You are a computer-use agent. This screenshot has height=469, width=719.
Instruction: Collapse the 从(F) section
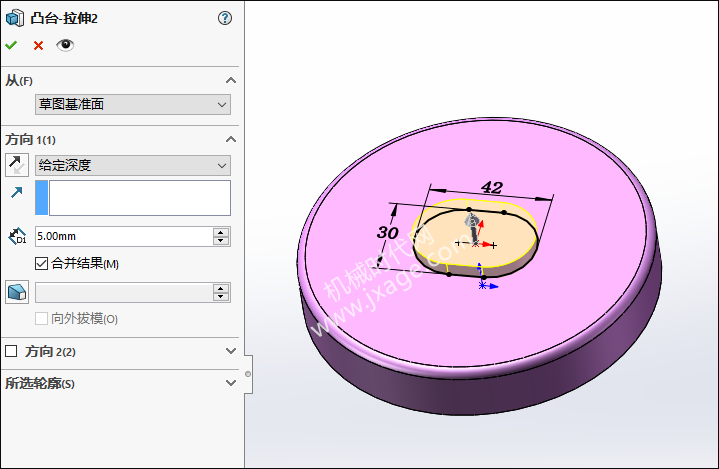pos(231,81)
